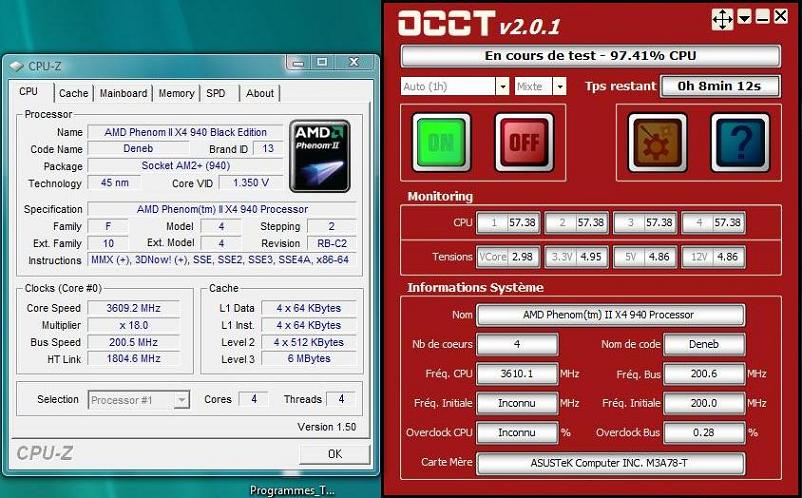Click the Core Speed value 3609.2 MHz
The height and width of the screenshot is (498, 802).
tap(133, 308)
